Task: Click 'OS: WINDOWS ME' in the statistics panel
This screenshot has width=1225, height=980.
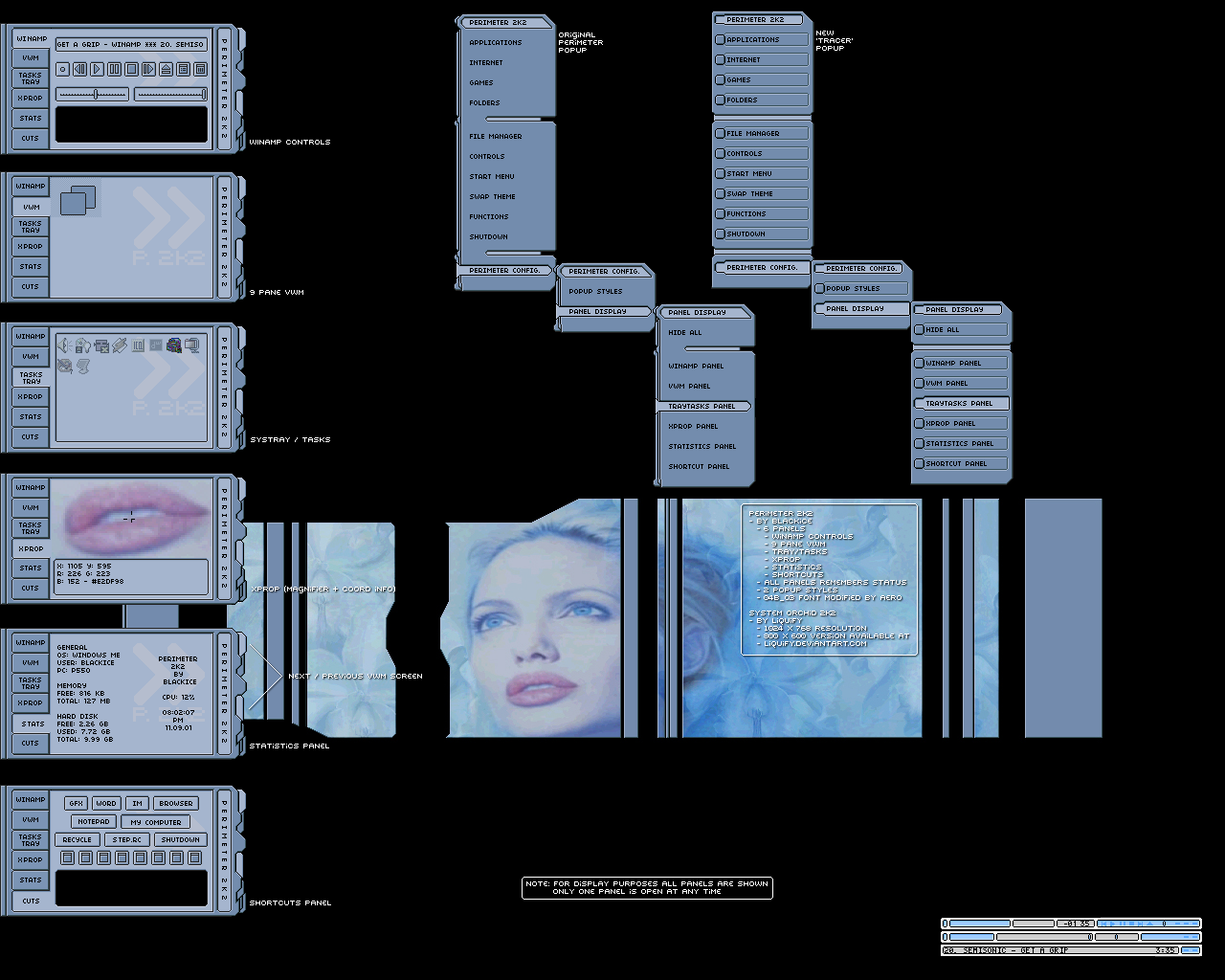Action: click(x=89, y=656)
